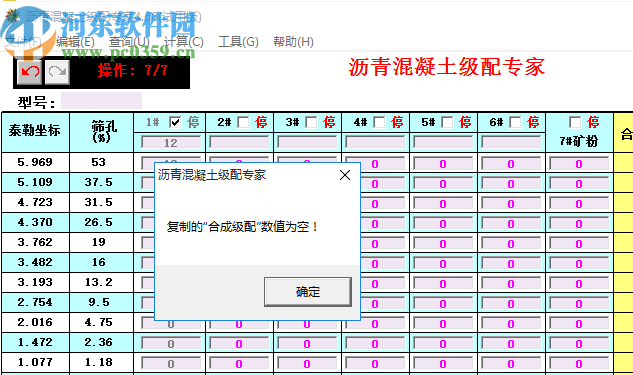Image resolution: width=633 pixels, height=375 pixels.
Task: Click the 操作: 7/7 counter label
Action: [x=132, y=71]
